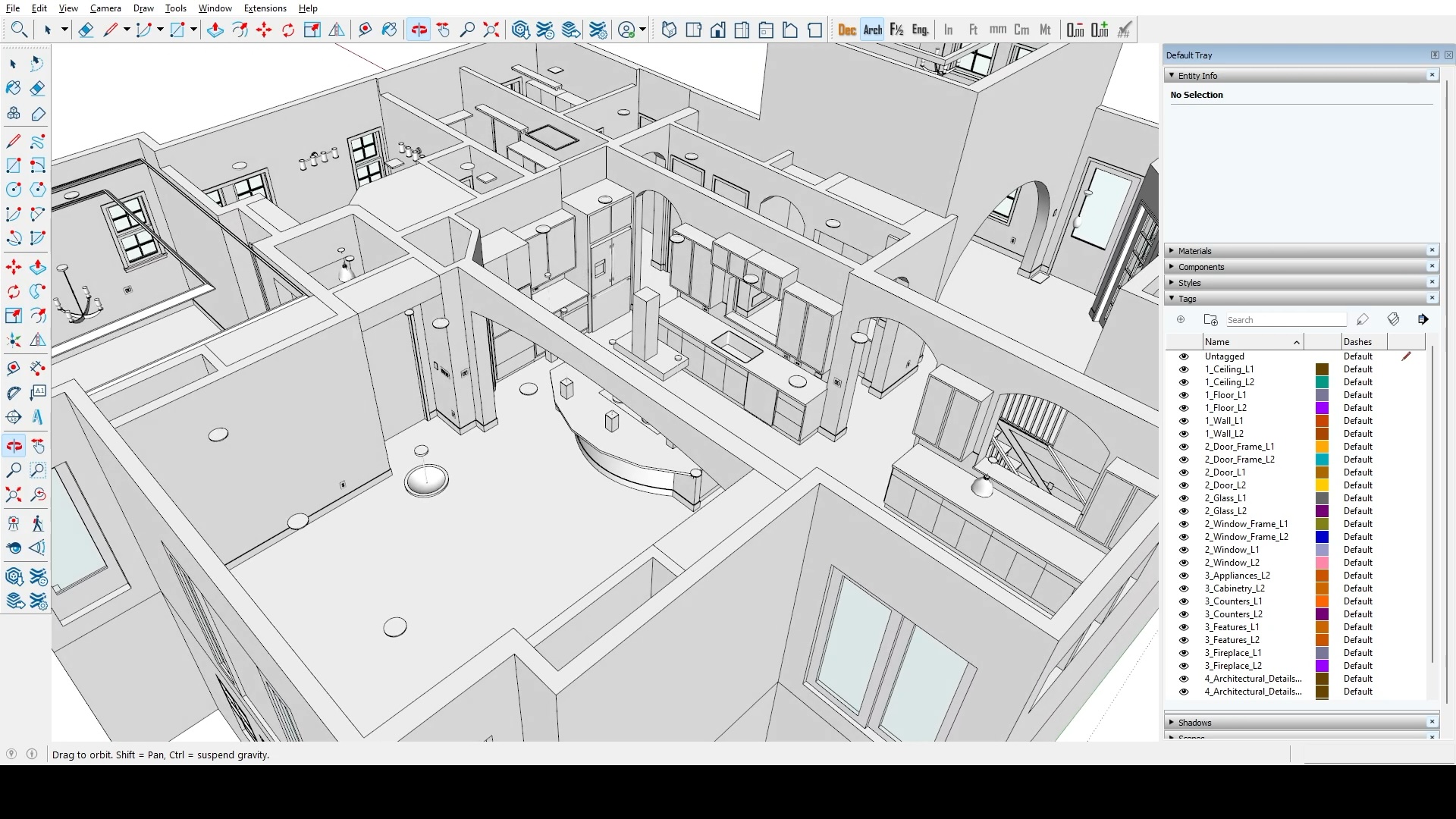1456x819 pixels.
Task: Open the Extensions menu
Action: click(265, 8)
